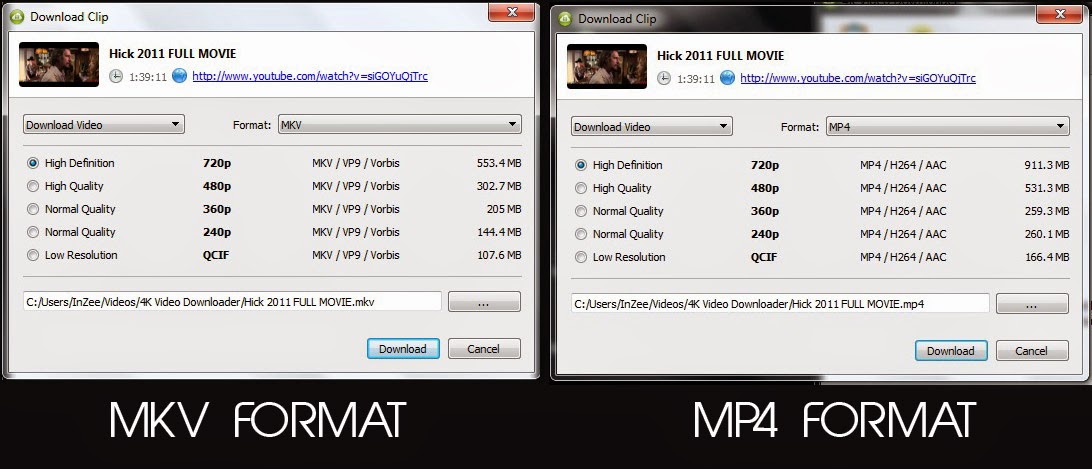The image size is (1092, 469).
Task: Click Download button in MP4 window
Action: 951,351
